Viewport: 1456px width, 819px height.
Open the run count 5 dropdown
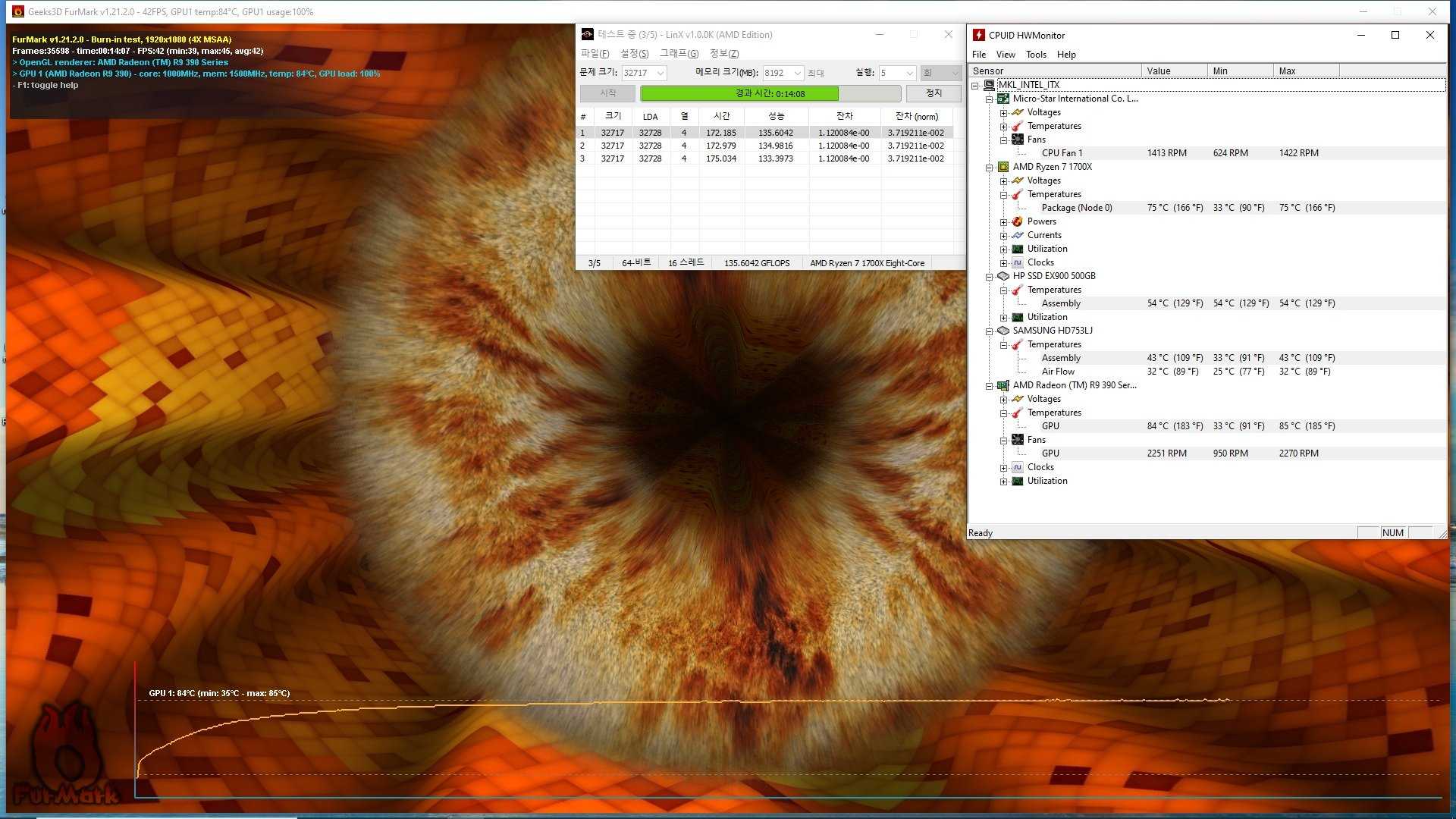pos(909,74)
